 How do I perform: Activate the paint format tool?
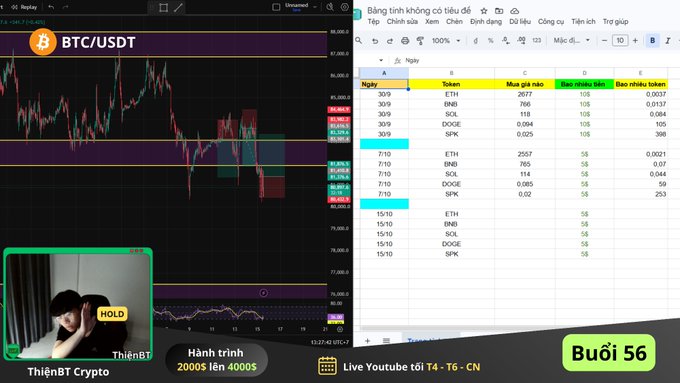420,41
